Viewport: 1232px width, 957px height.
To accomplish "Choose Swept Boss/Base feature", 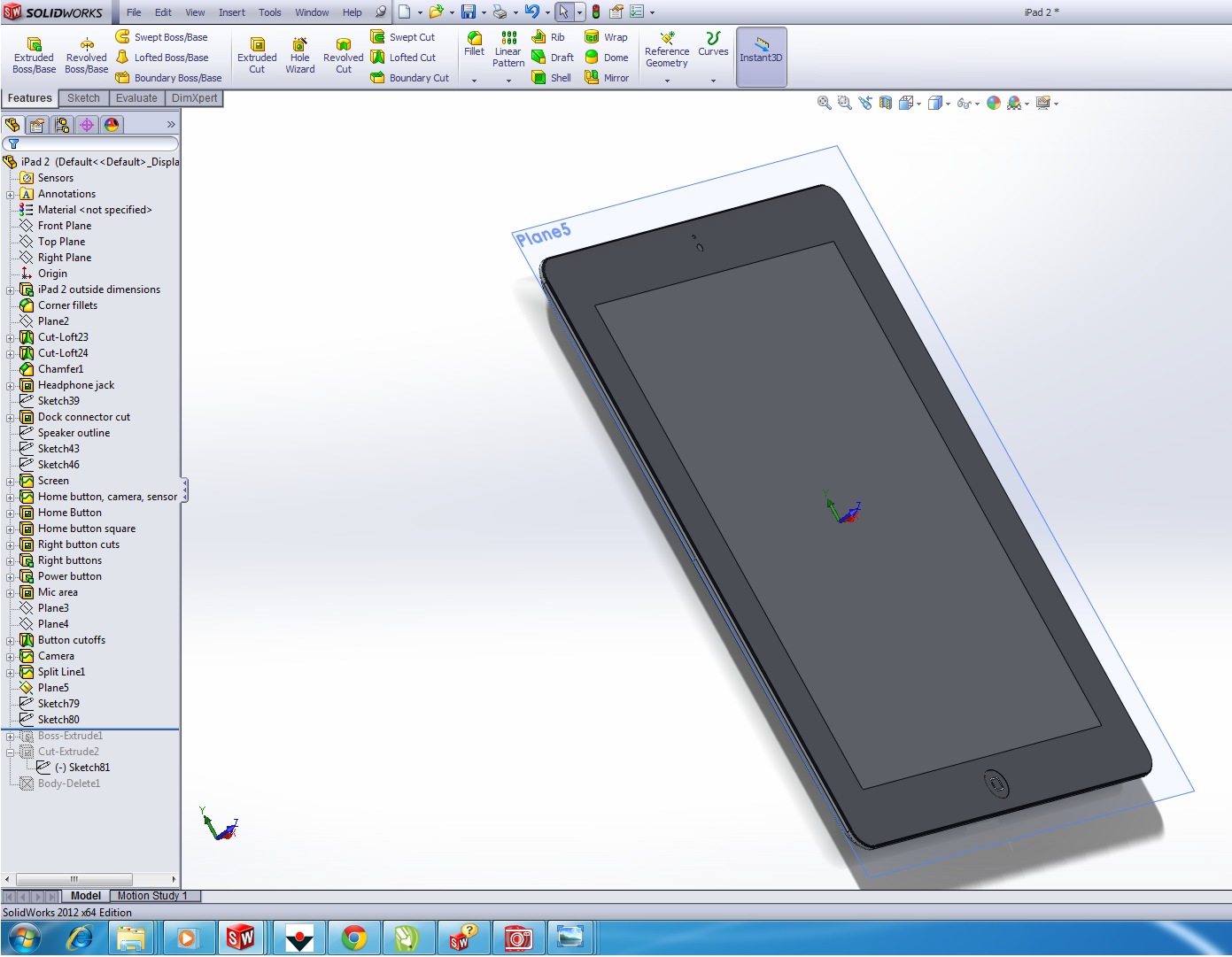I will coord(161,37).
